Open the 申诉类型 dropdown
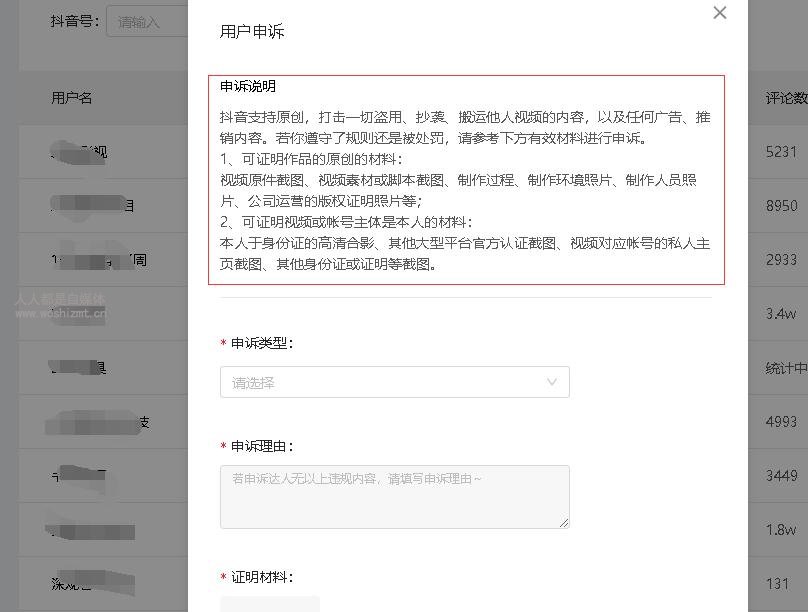The width and height of the screenshot is (808, 612). coord(395,382)
